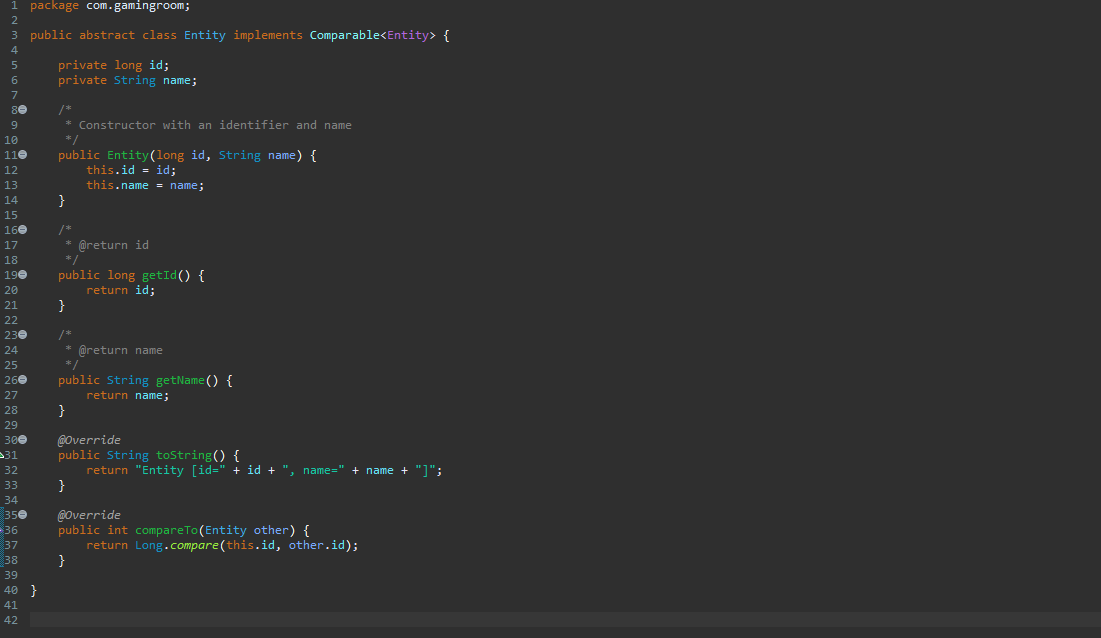Collapse the getName method fold marker
This screenshot has width=1101, height=638.
click(22, 379)
